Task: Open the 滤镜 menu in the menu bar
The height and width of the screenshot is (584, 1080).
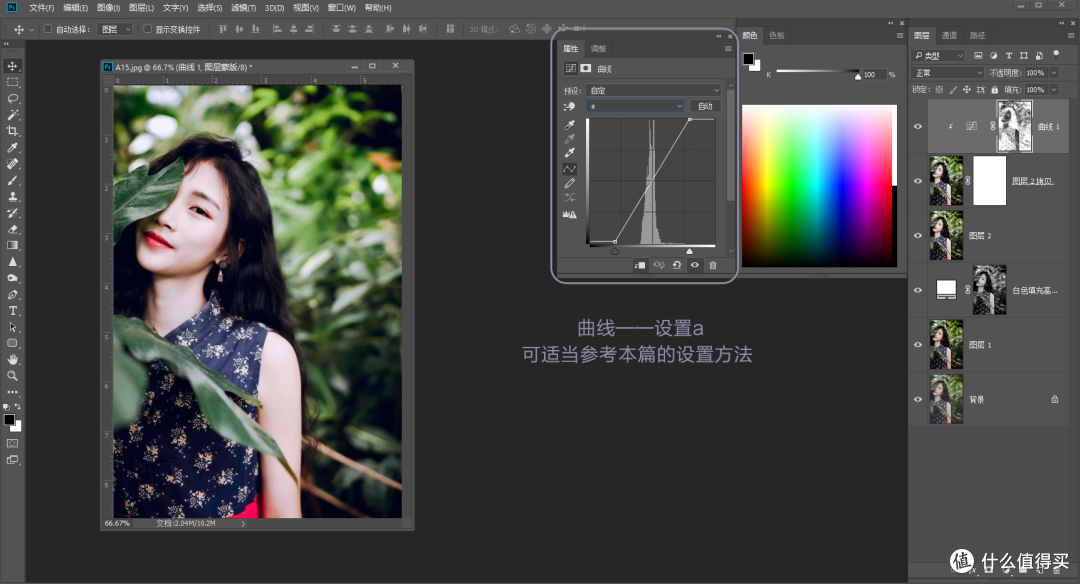Action: (240, 8)
